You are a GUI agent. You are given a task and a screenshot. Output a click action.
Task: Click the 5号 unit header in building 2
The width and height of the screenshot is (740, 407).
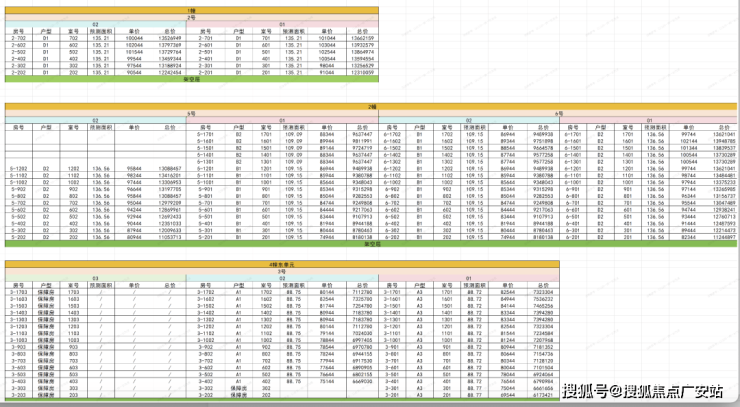pyautogui.click(x=192, y=114)
